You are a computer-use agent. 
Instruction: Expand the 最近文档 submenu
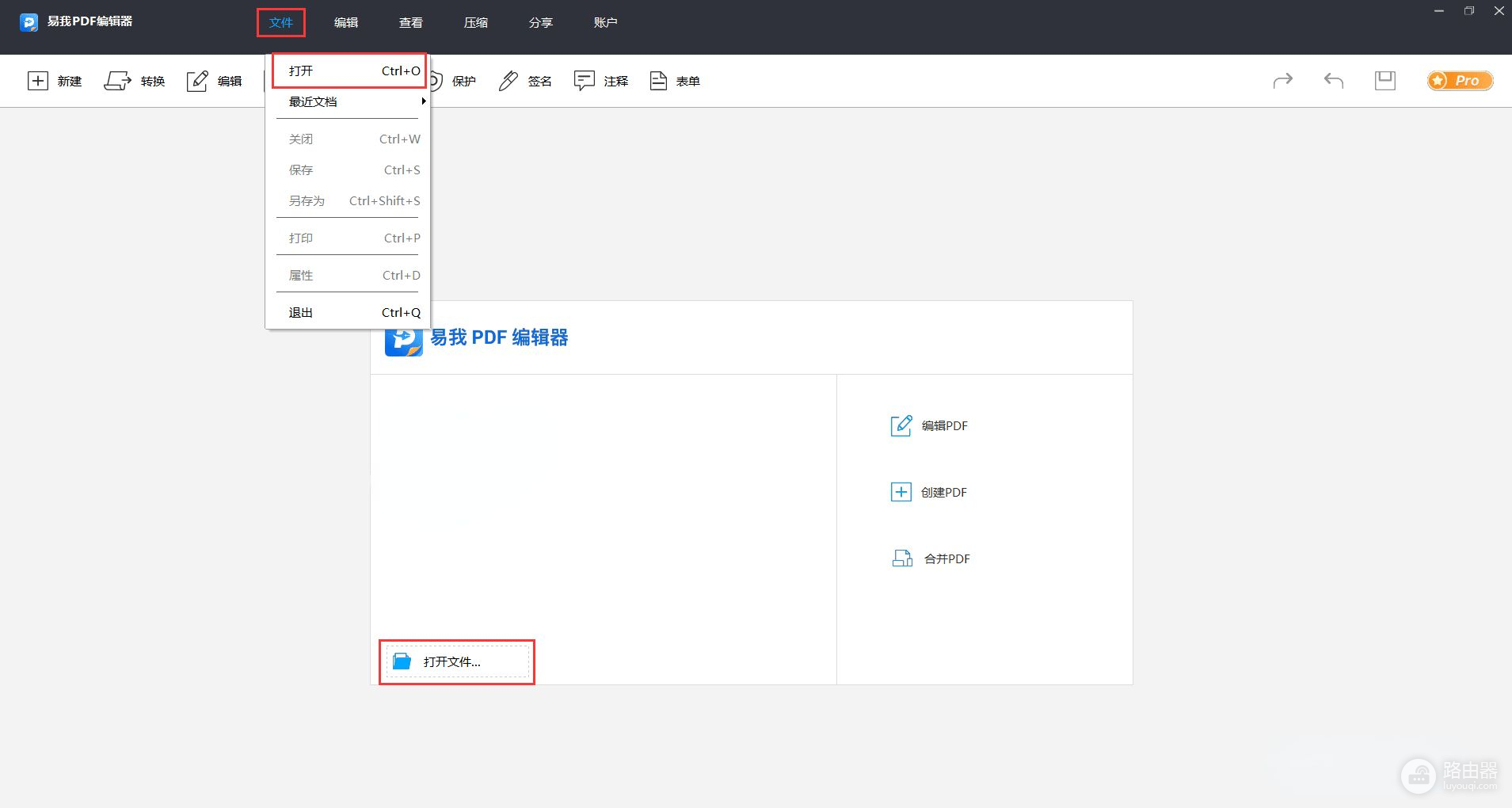coord(348,101)
